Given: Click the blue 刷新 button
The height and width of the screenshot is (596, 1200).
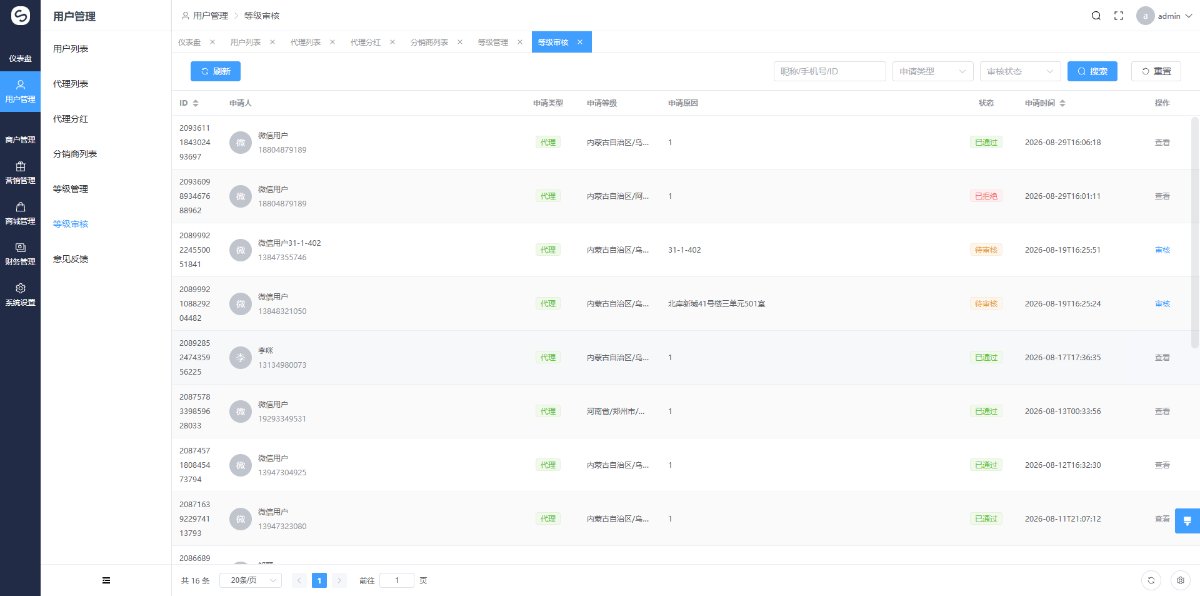Looking at the screenshot, I should coord(216,71).
